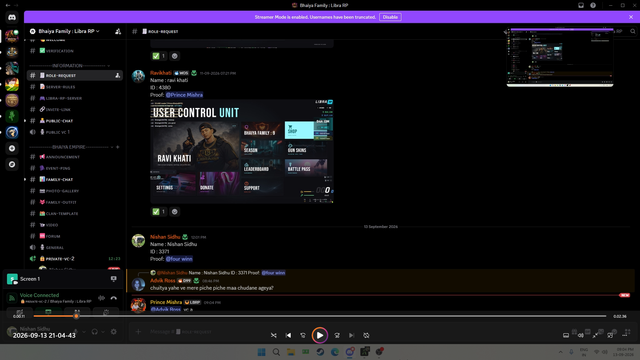The width and height of the screenshot is (640, 360).
Task: Open the Discover servers compass icon
Action: (12, 164)
